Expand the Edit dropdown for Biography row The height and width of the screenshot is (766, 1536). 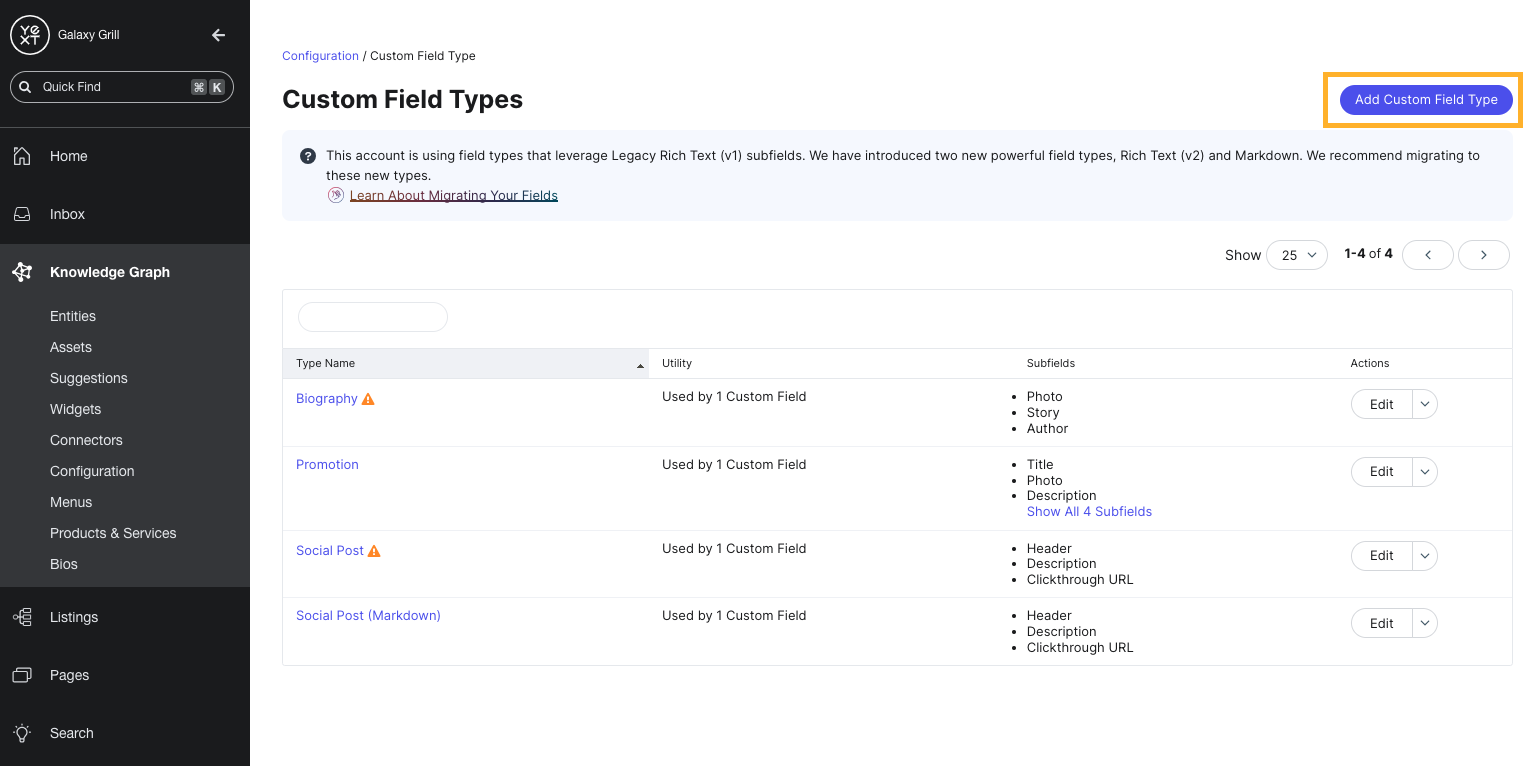[x=1424, y=404]
